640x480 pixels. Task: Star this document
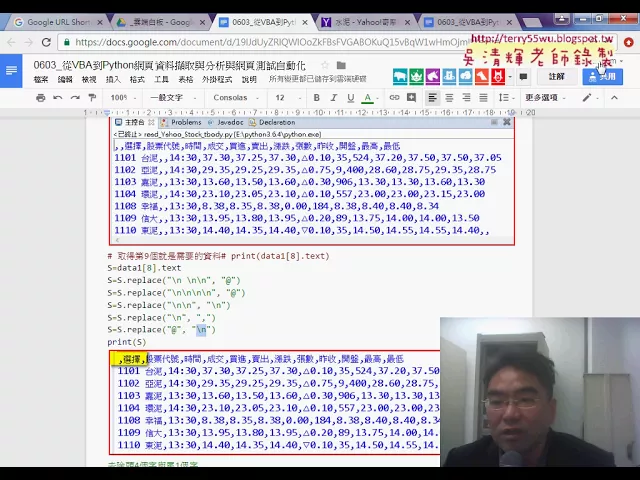click(x=325, y=65)
